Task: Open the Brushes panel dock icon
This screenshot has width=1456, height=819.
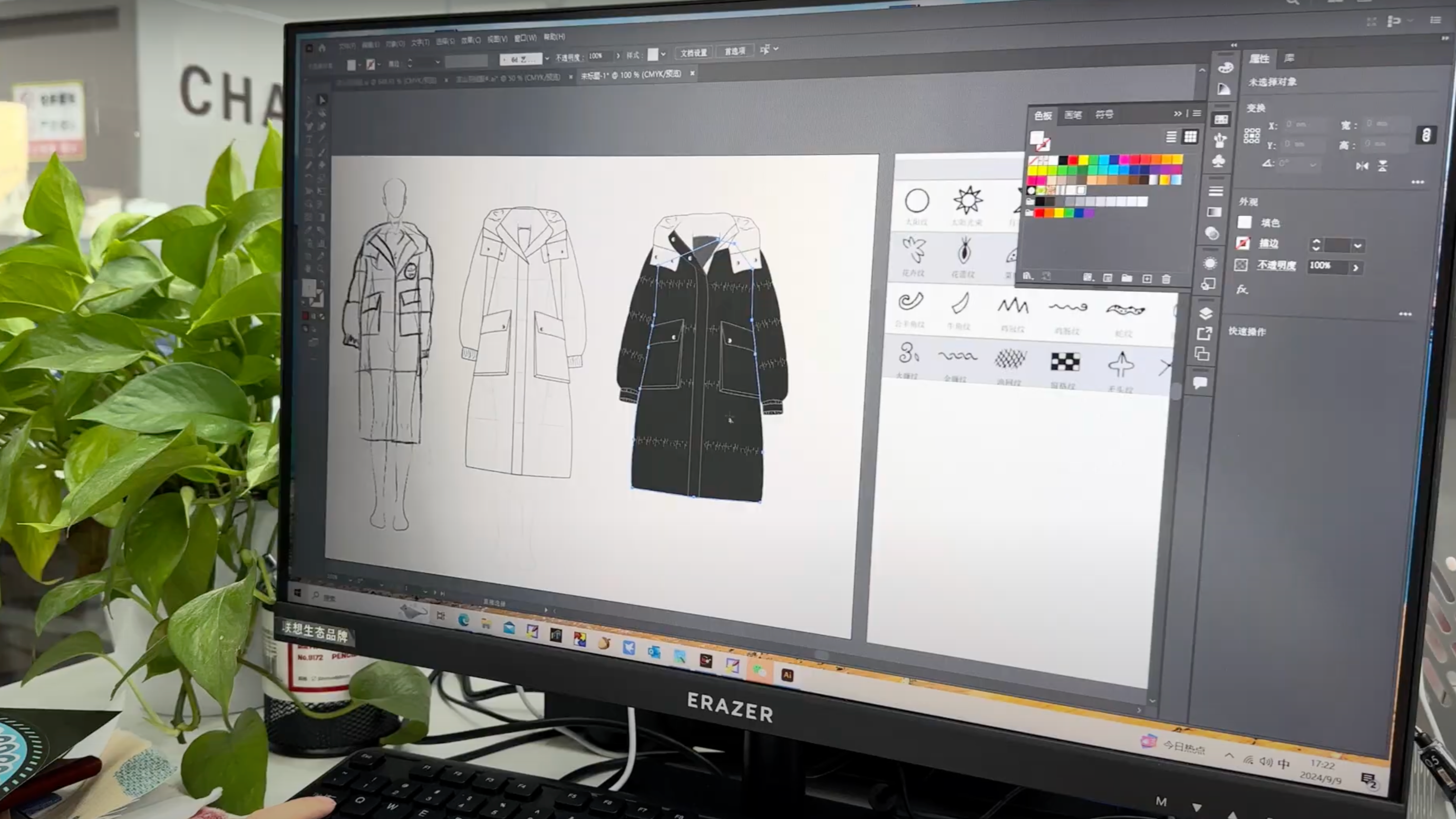Action: pyautogui.click(x=1220, y=140)
